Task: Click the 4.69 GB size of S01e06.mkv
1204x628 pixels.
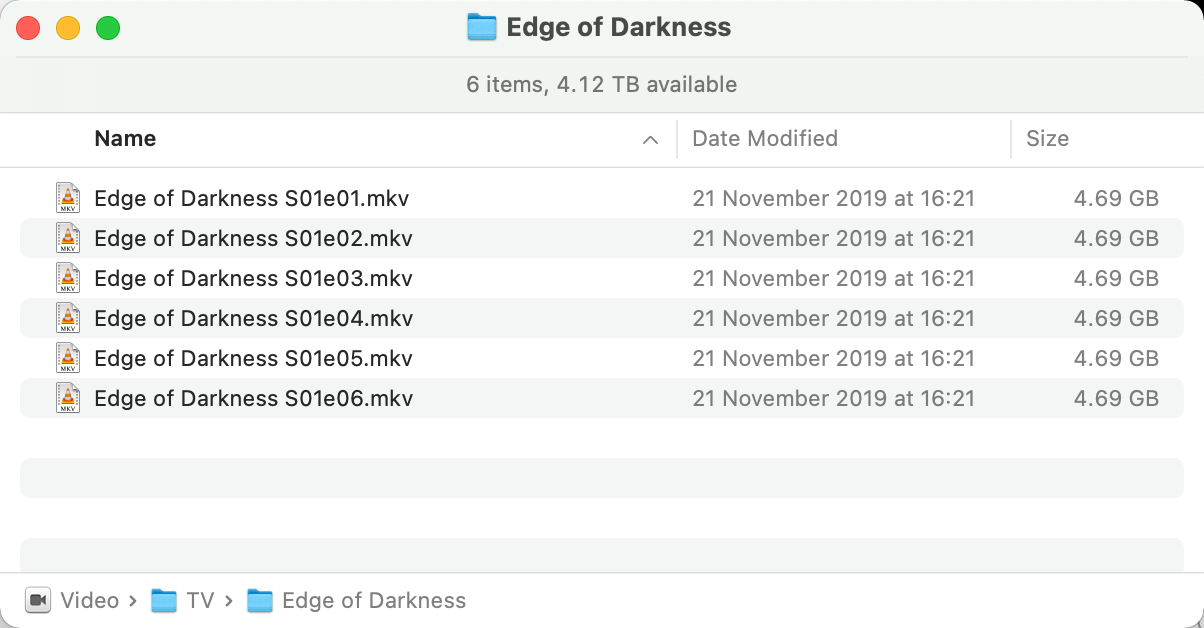Action: 1116,398
